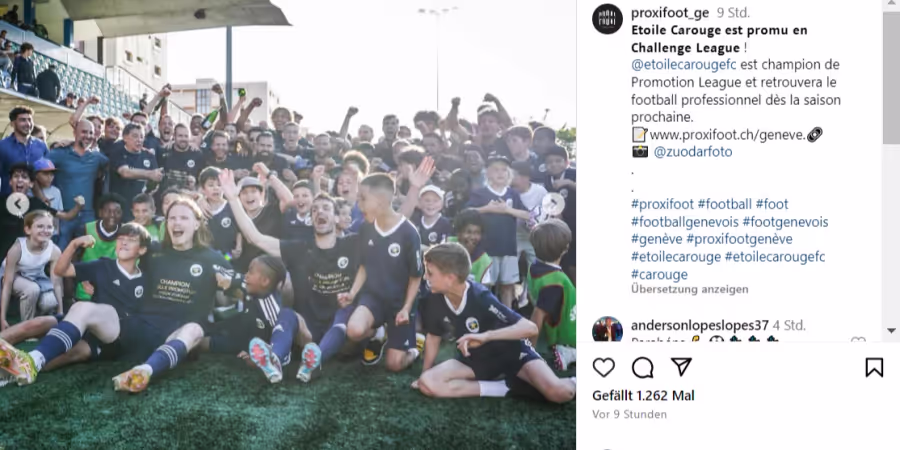Show translation via Übersetzung anzeigen
This screenshot has width=900, height=450.
coord(681,289)
